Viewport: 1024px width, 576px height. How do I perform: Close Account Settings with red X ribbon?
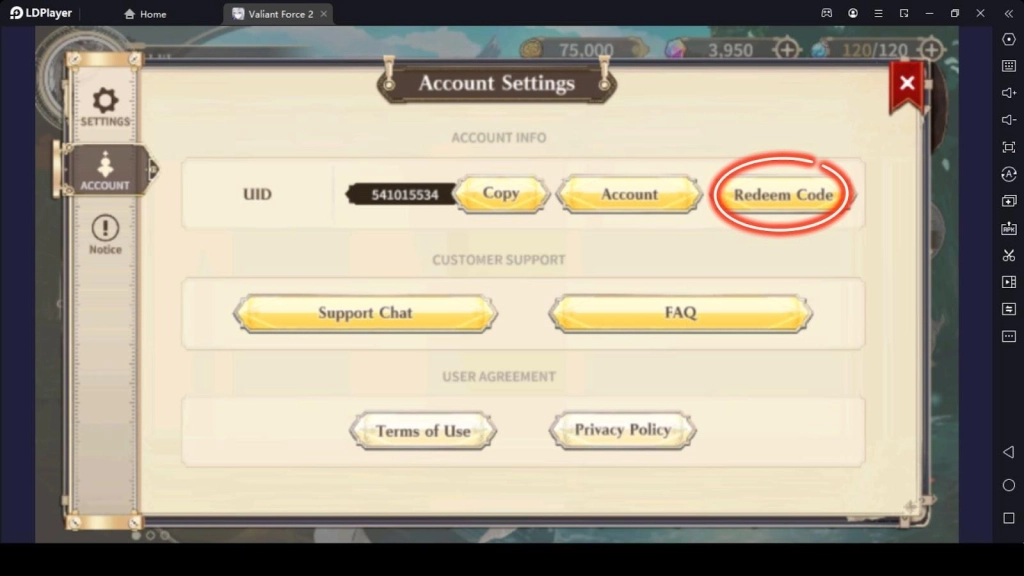(906, 84)
